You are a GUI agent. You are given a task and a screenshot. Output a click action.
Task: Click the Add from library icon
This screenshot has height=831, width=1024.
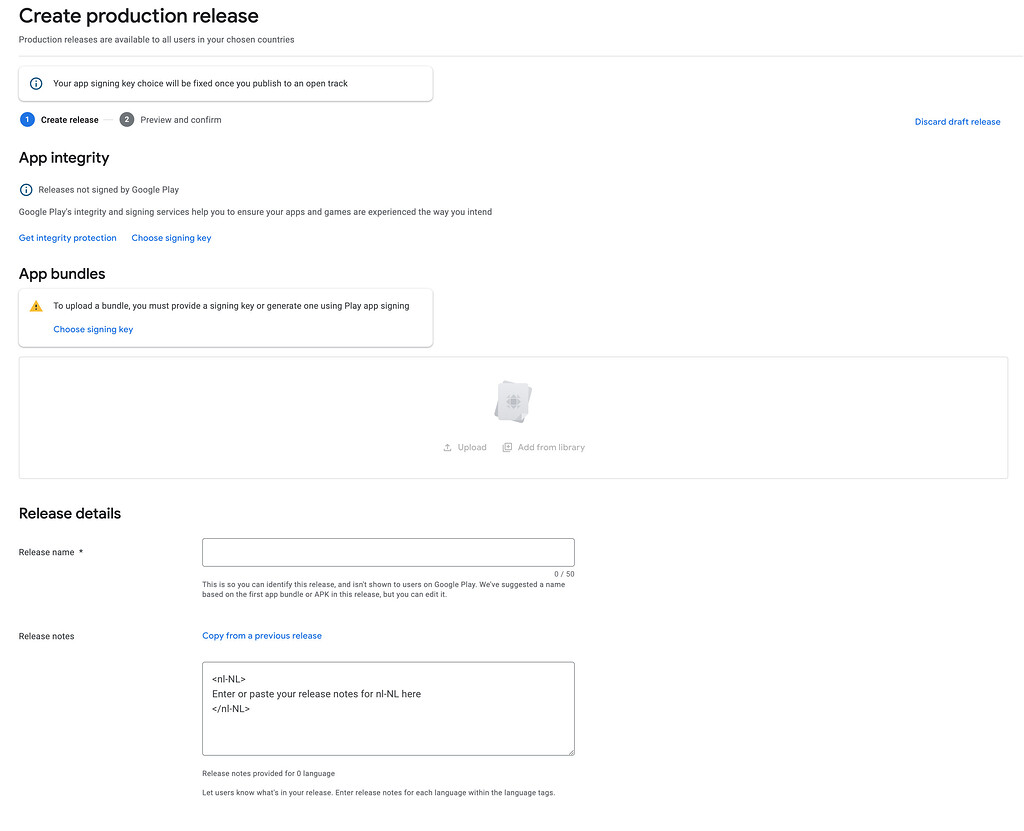pos(507,448)
